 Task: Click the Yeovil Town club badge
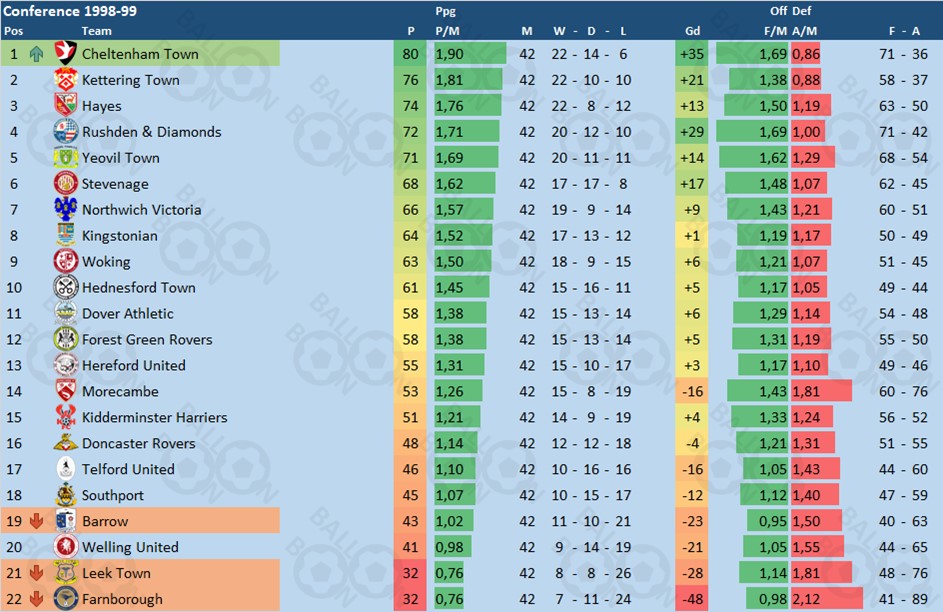tap(66, 158)
